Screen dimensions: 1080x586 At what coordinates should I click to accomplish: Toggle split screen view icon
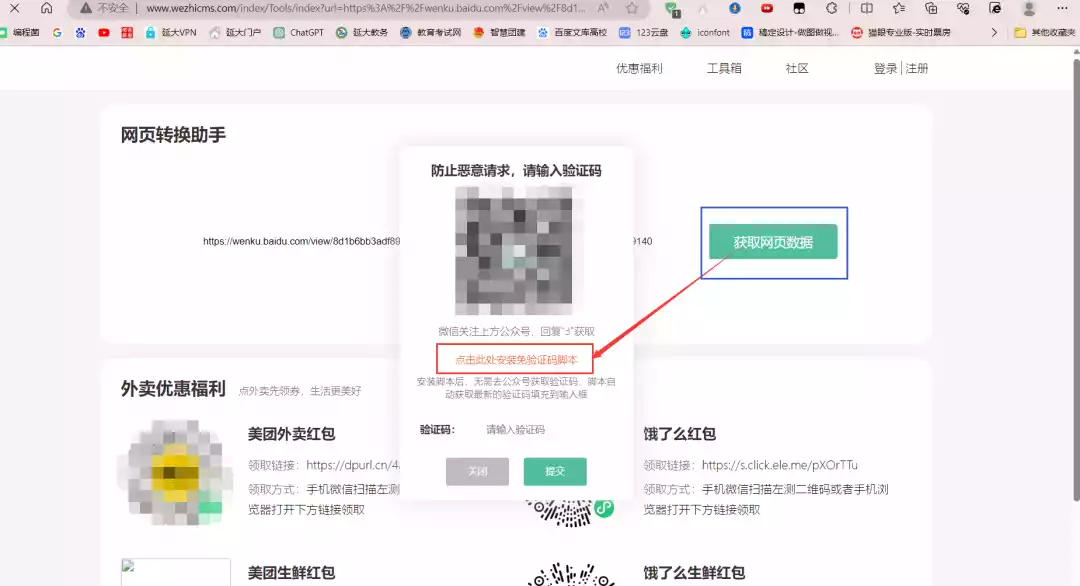pyautogui.click(x=867, y=8)
